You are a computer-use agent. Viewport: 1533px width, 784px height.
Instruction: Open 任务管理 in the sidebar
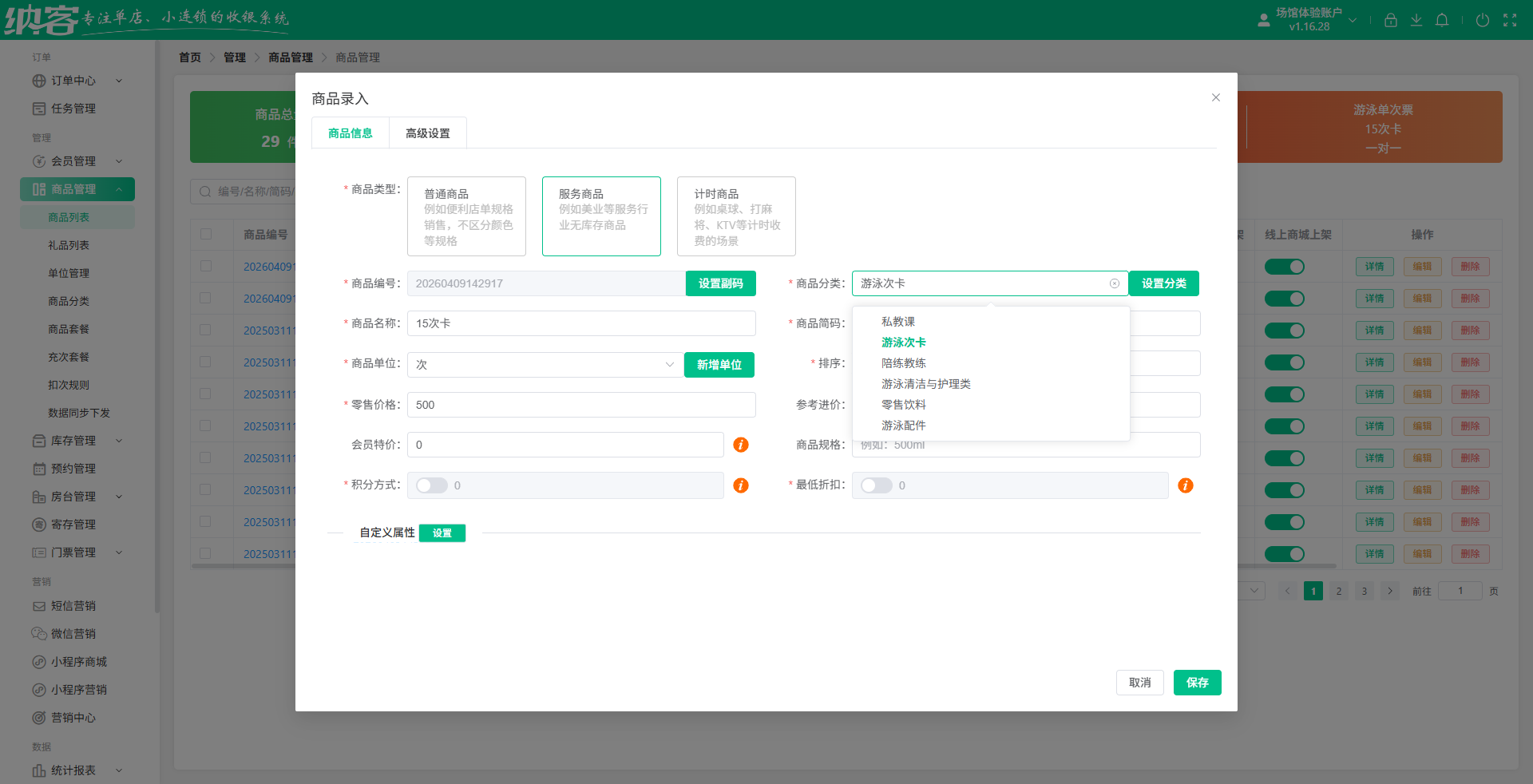(73, 109)
